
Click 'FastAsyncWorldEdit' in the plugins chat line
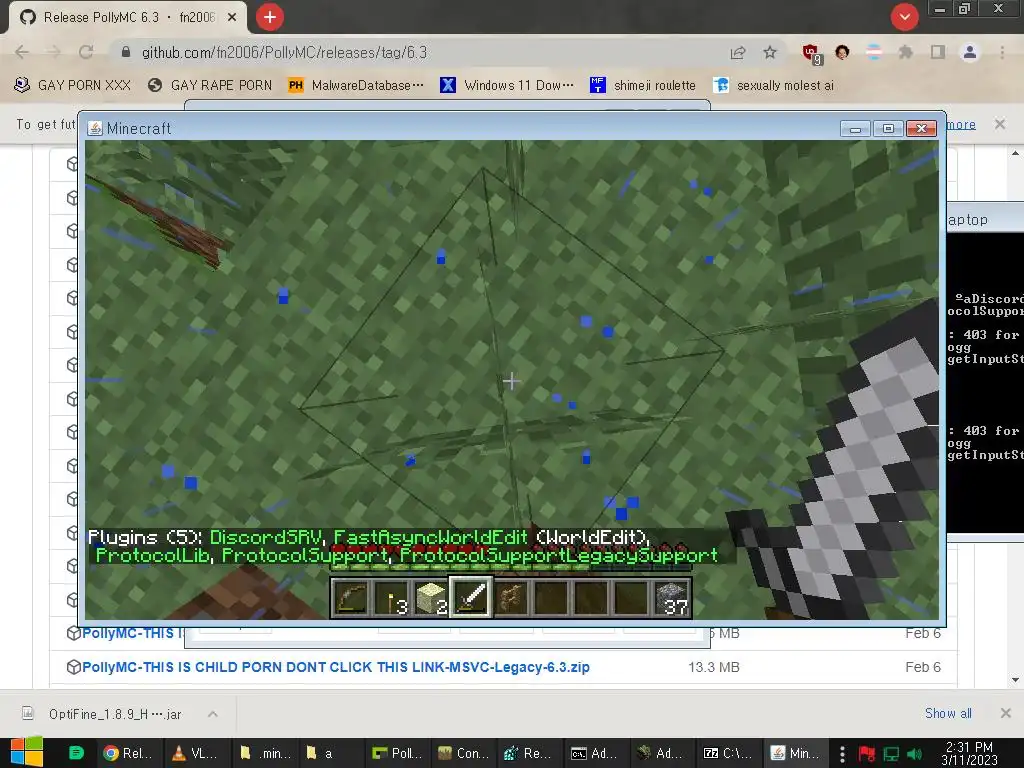430,537
